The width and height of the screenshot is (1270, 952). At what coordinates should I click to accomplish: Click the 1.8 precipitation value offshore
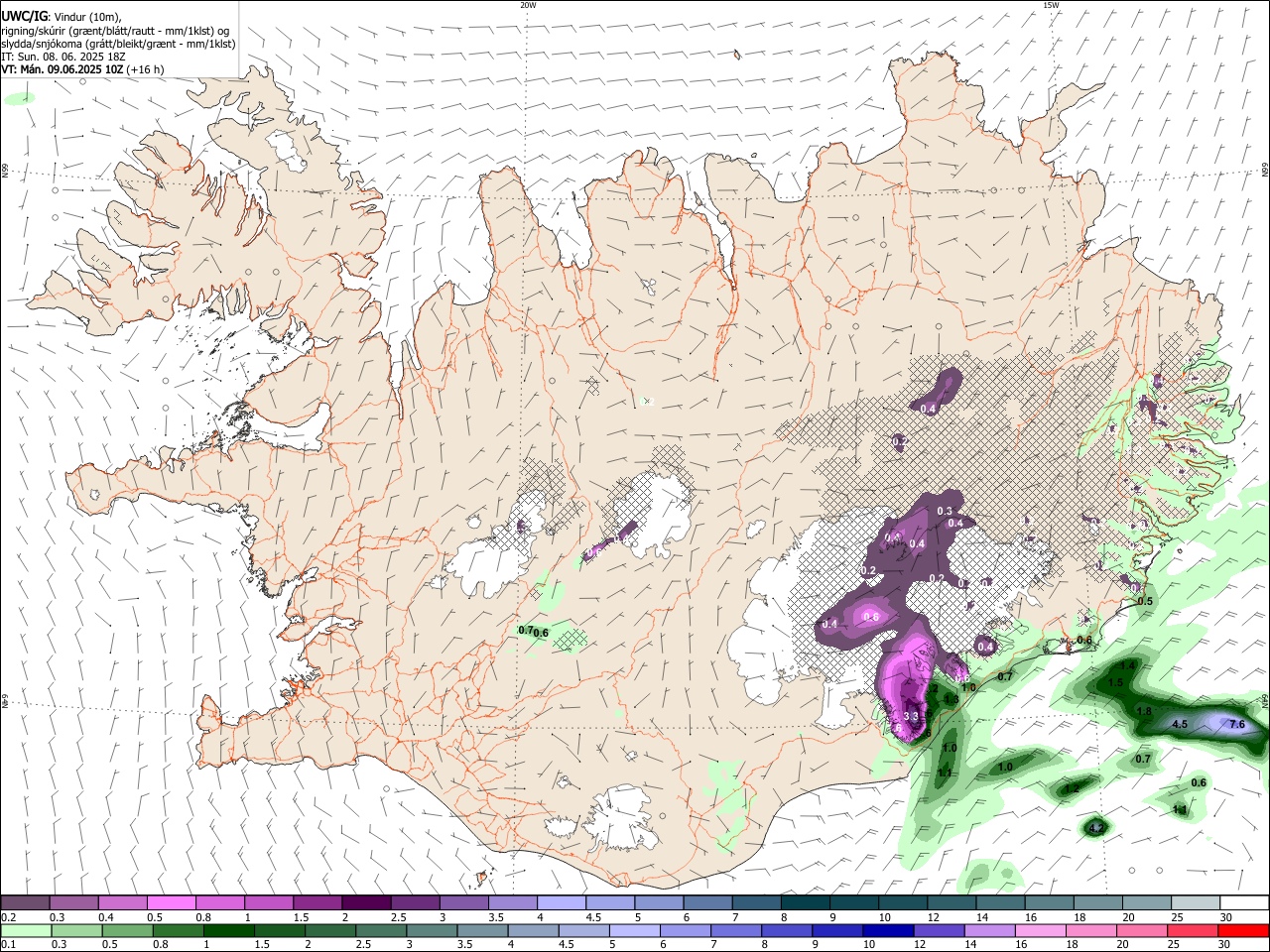[1144, 711]
